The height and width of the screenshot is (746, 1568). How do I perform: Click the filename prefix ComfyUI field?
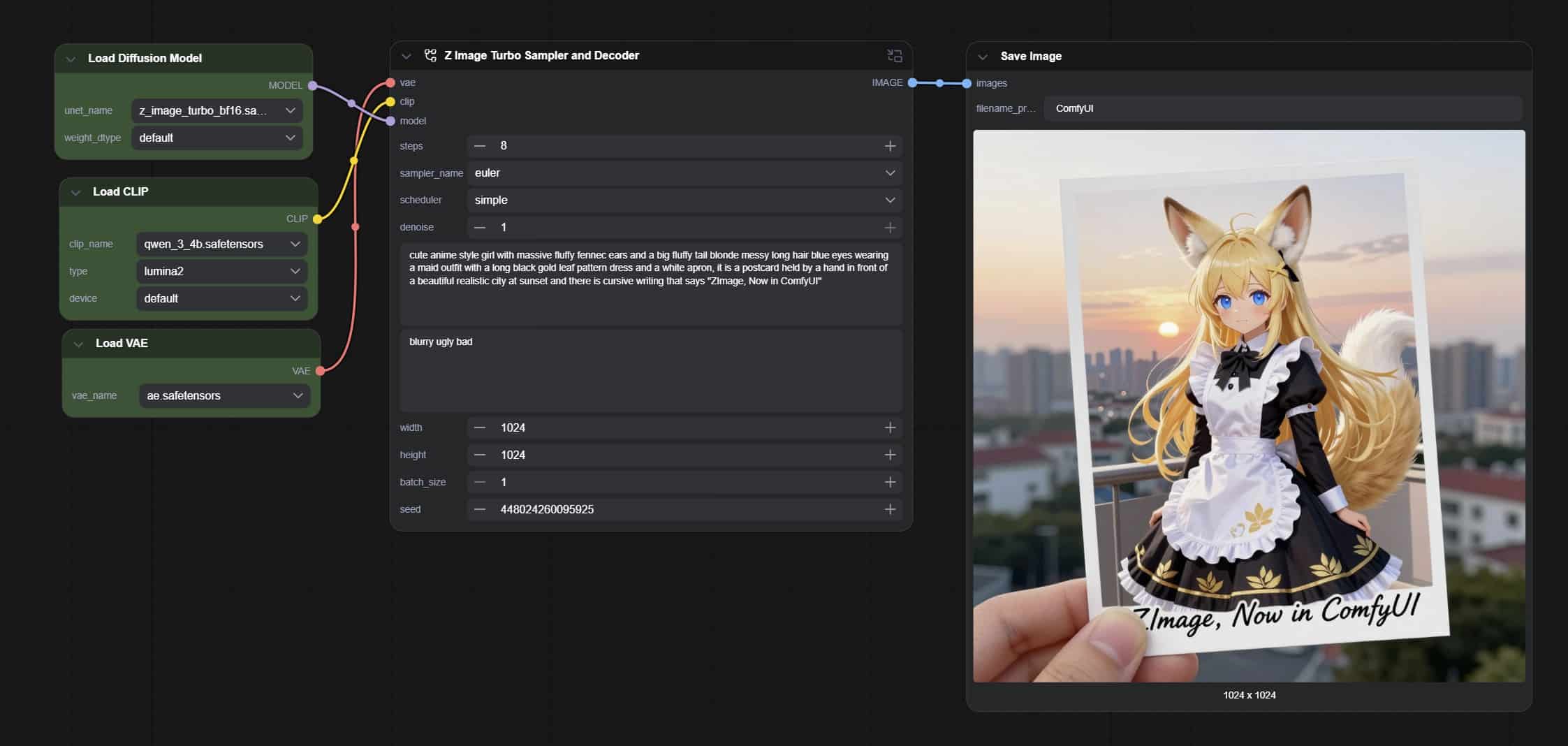[x=1282, y=108]
